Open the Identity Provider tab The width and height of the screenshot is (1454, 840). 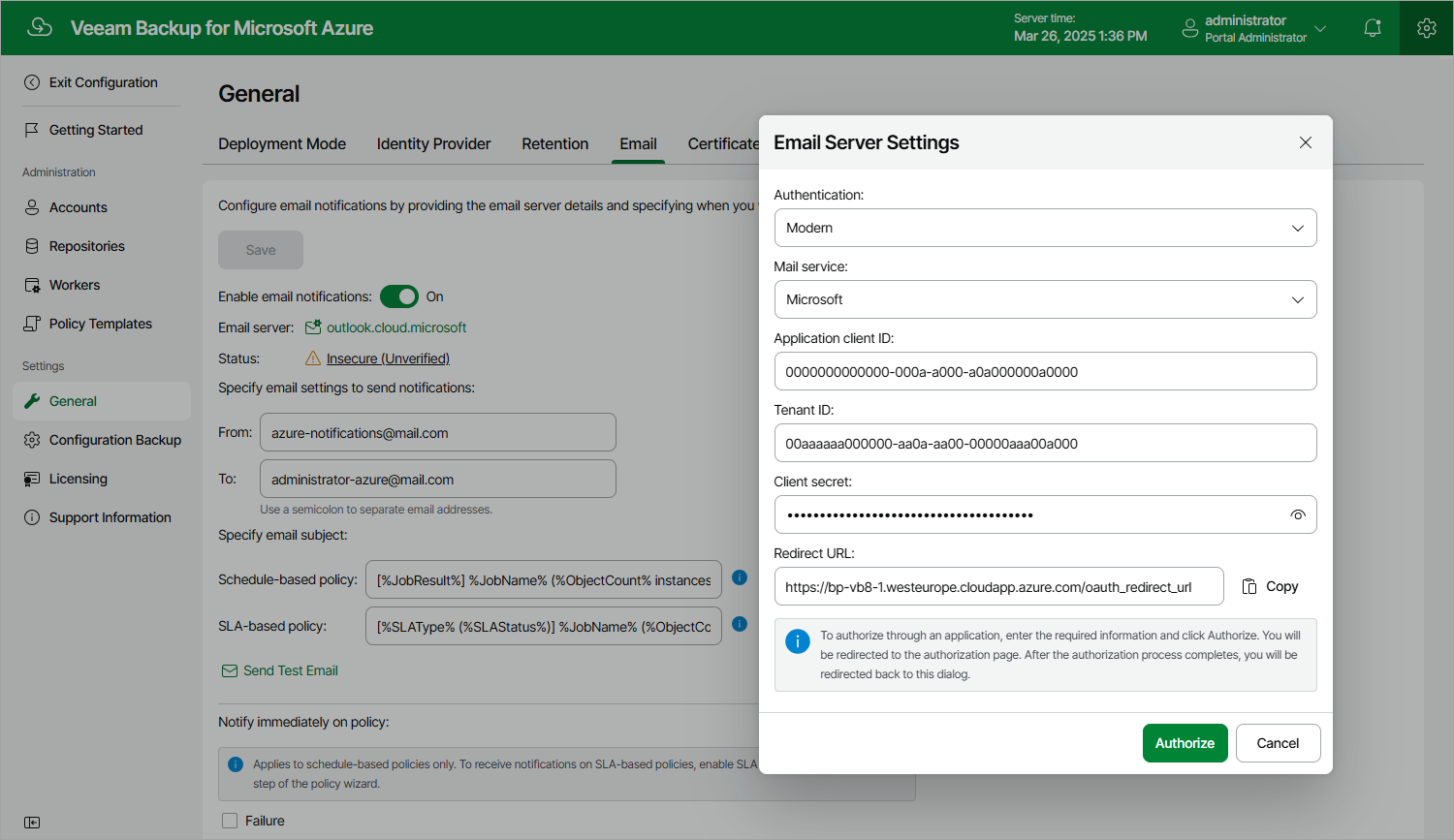(x=433, y=143)
